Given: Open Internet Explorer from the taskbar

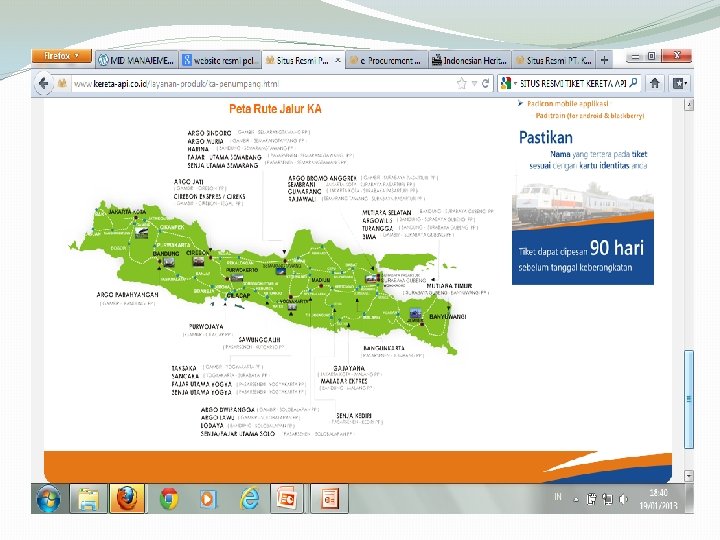Looking at the screenshot, I should (250, 499).
